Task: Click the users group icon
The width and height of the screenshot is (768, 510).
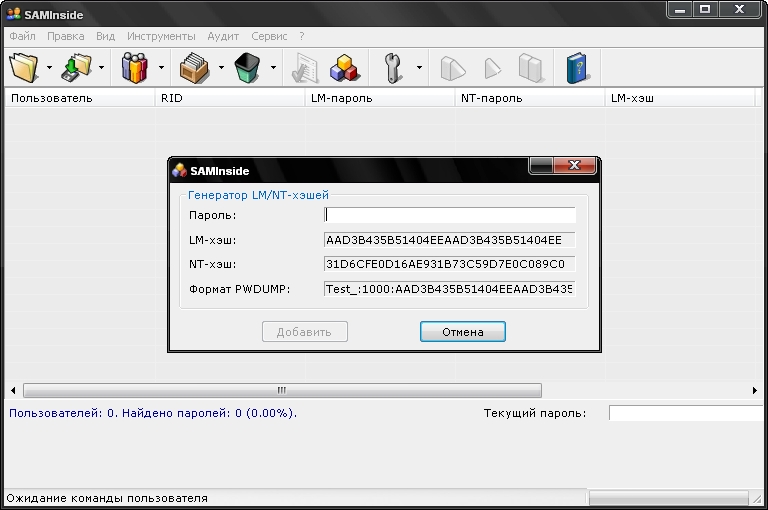Action: tap(135, 68)
